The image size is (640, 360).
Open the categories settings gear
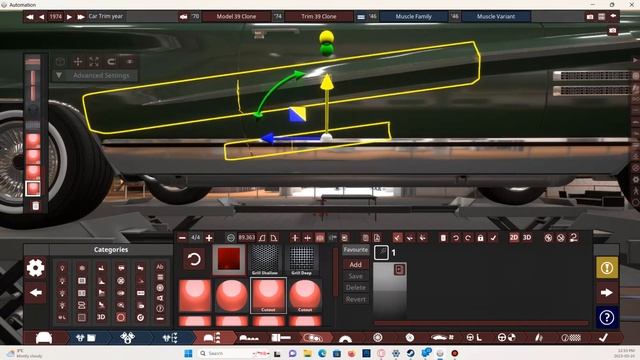click(36, 268)
